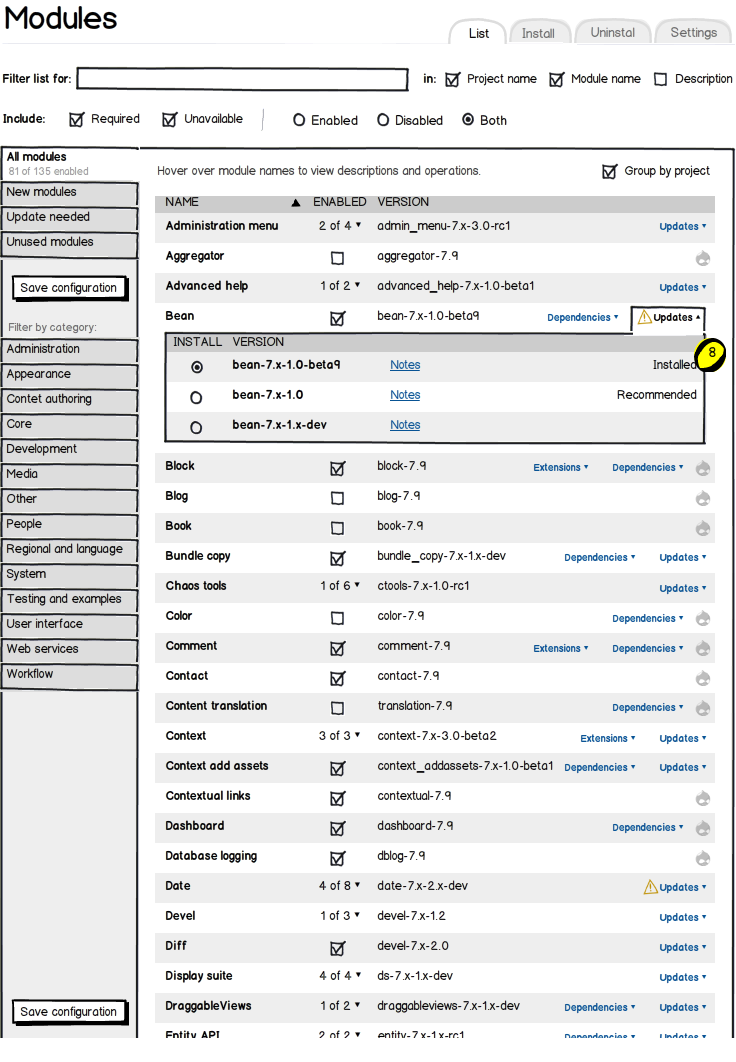The width and height of the screenshot is (736, 1062).
Task: Open Notes link for bean-7.x-1.0
Action: click(405, 395)
